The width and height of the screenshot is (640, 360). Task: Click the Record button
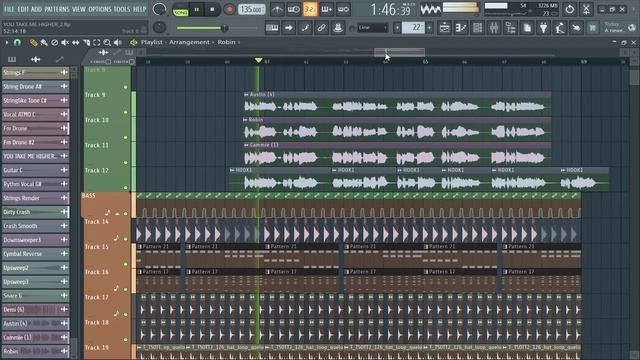pos(229,9)
